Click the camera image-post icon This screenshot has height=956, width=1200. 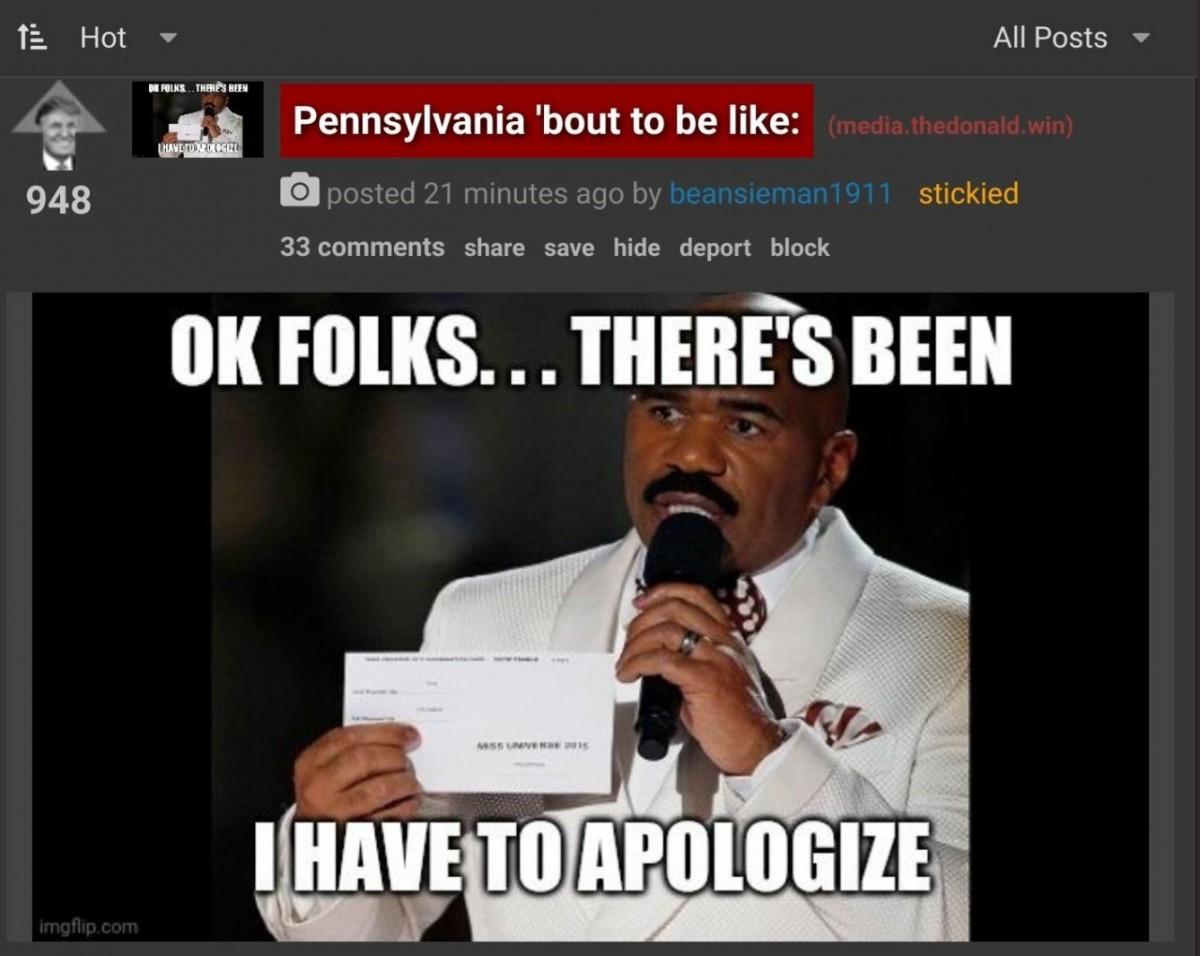[x=299, y=191]
